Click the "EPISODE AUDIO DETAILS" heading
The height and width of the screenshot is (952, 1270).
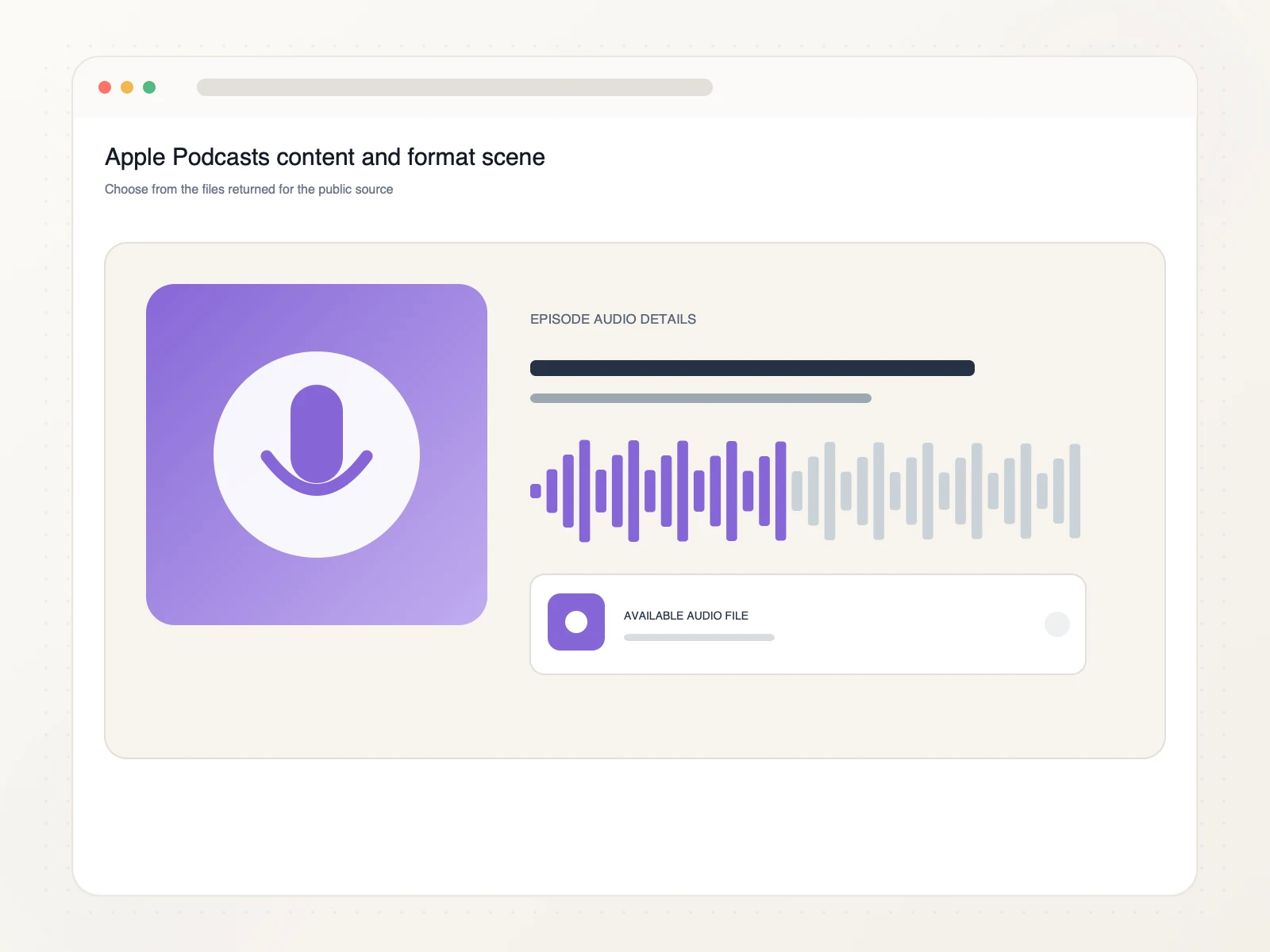[x=613, y=319]
